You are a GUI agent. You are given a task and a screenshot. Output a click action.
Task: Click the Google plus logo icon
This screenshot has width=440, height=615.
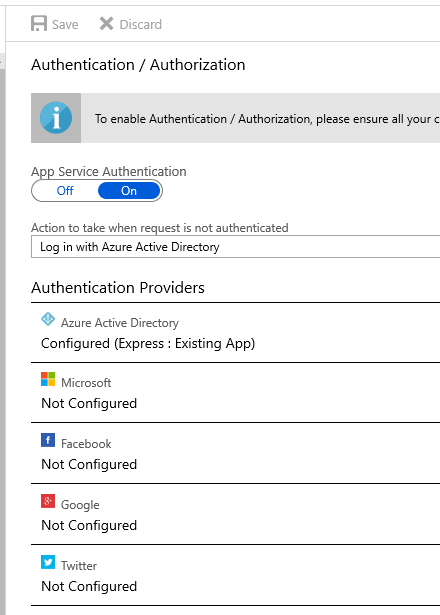point(48,501)
